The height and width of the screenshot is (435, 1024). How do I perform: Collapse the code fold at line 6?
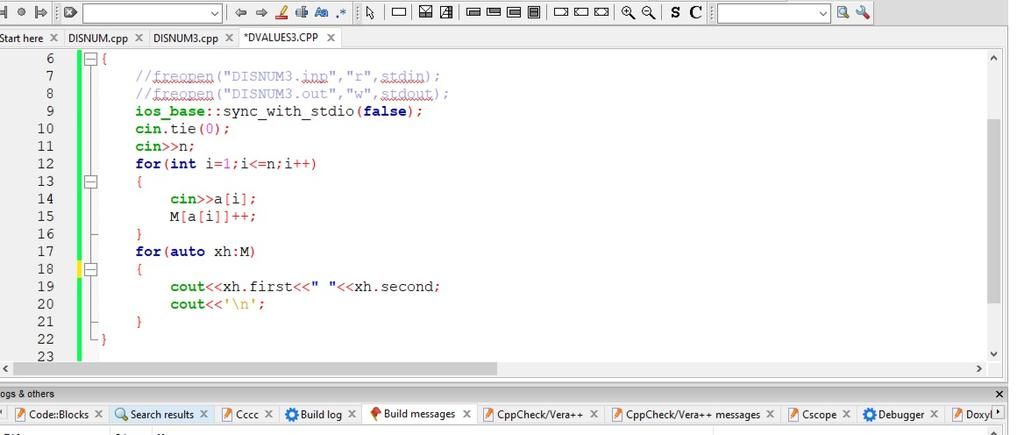[x=91, y=59]
